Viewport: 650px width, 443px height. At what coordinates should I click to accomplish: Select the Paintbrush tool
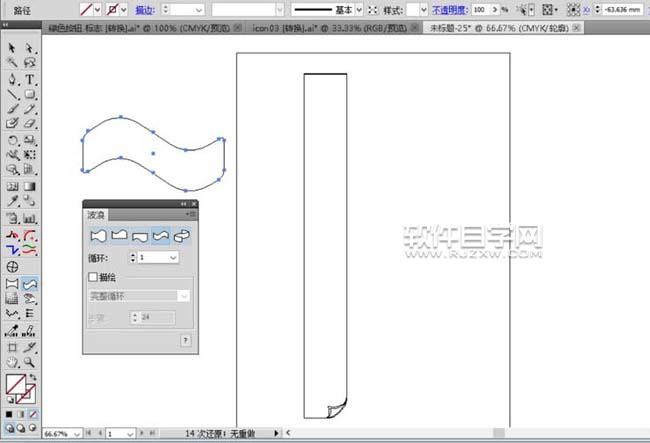coord(12,109)
